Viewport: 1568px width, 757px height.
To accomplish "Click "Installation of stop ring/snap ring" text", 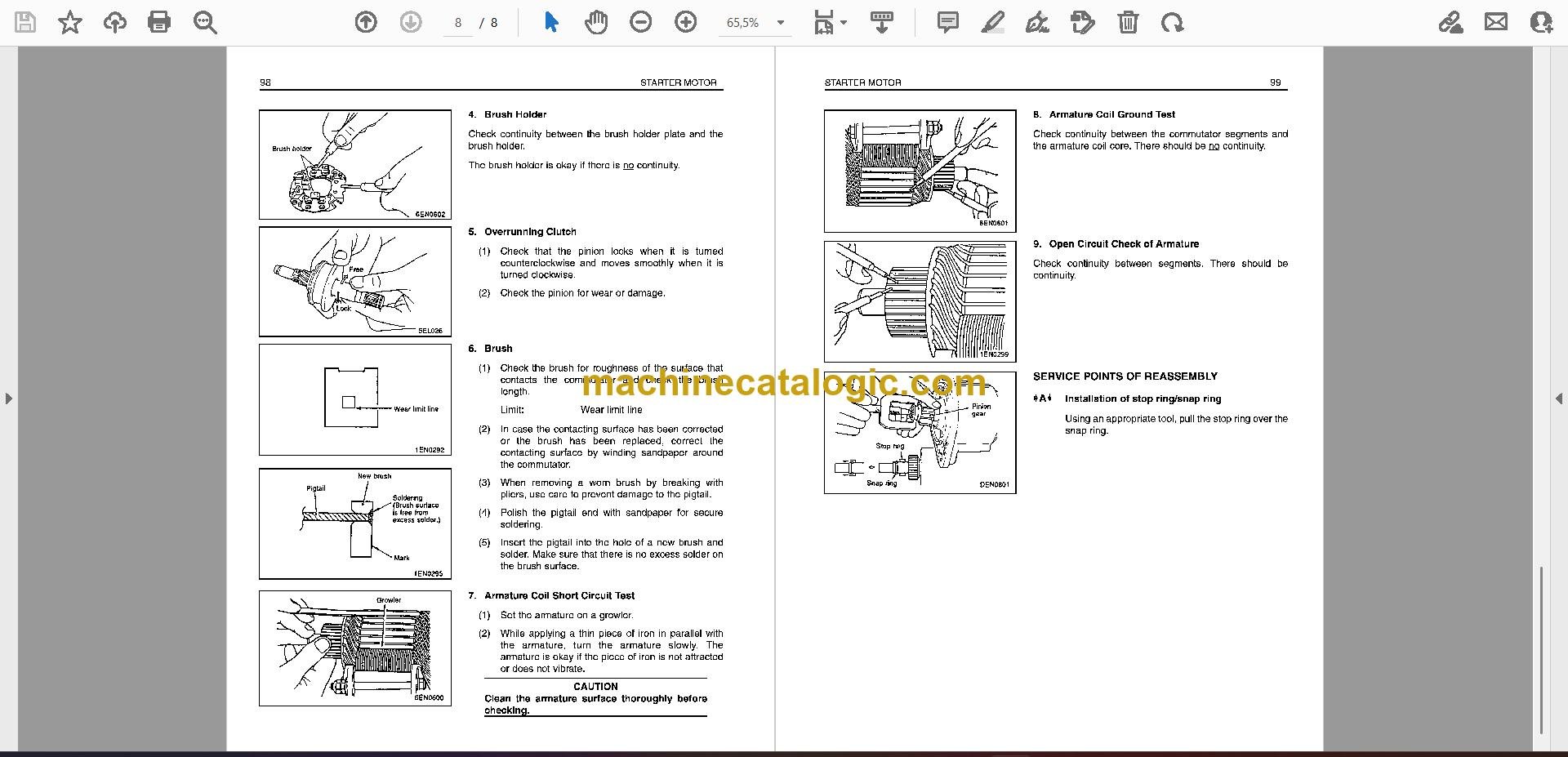I will pyautogui.click(x=1143, y=399).
